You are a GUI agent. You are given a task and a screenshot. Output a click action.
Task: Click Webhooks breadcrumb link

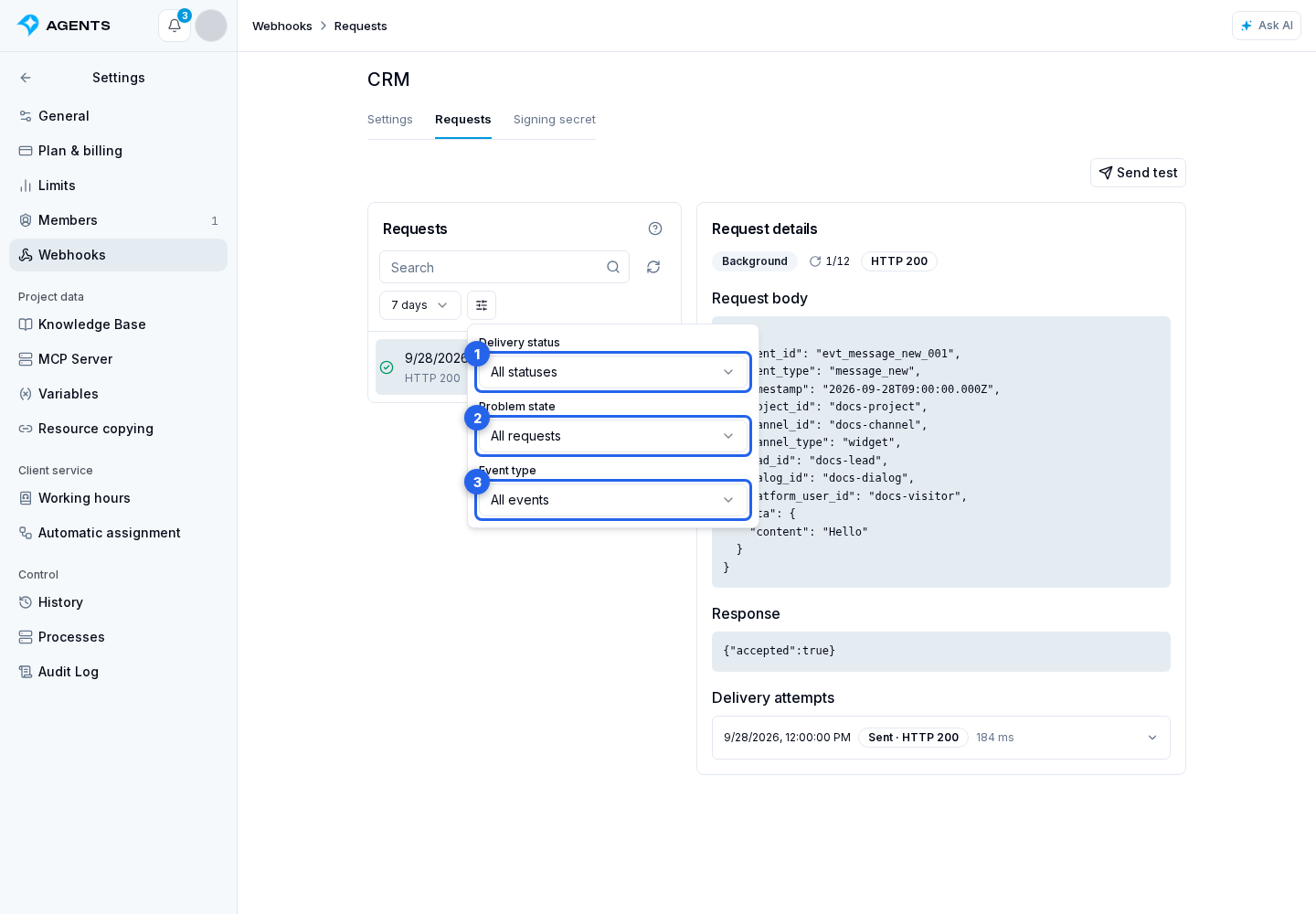tap(282, 27)
